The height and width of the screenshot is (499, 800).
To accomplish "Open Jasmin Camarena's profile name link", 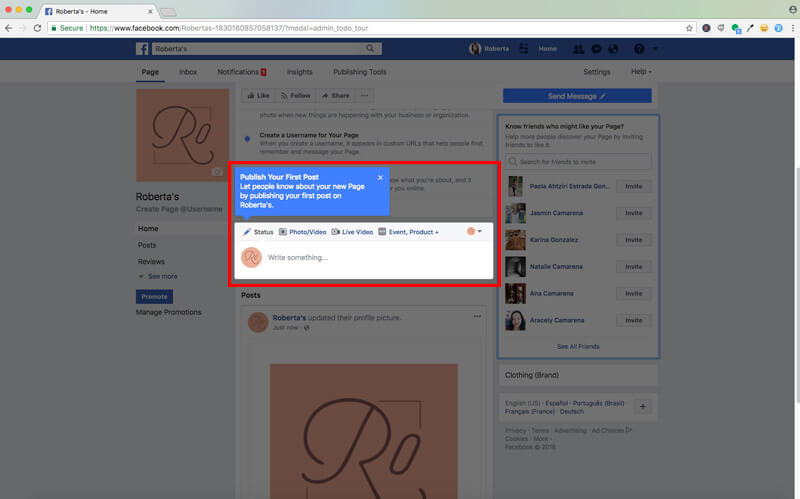I will point(556,213).
